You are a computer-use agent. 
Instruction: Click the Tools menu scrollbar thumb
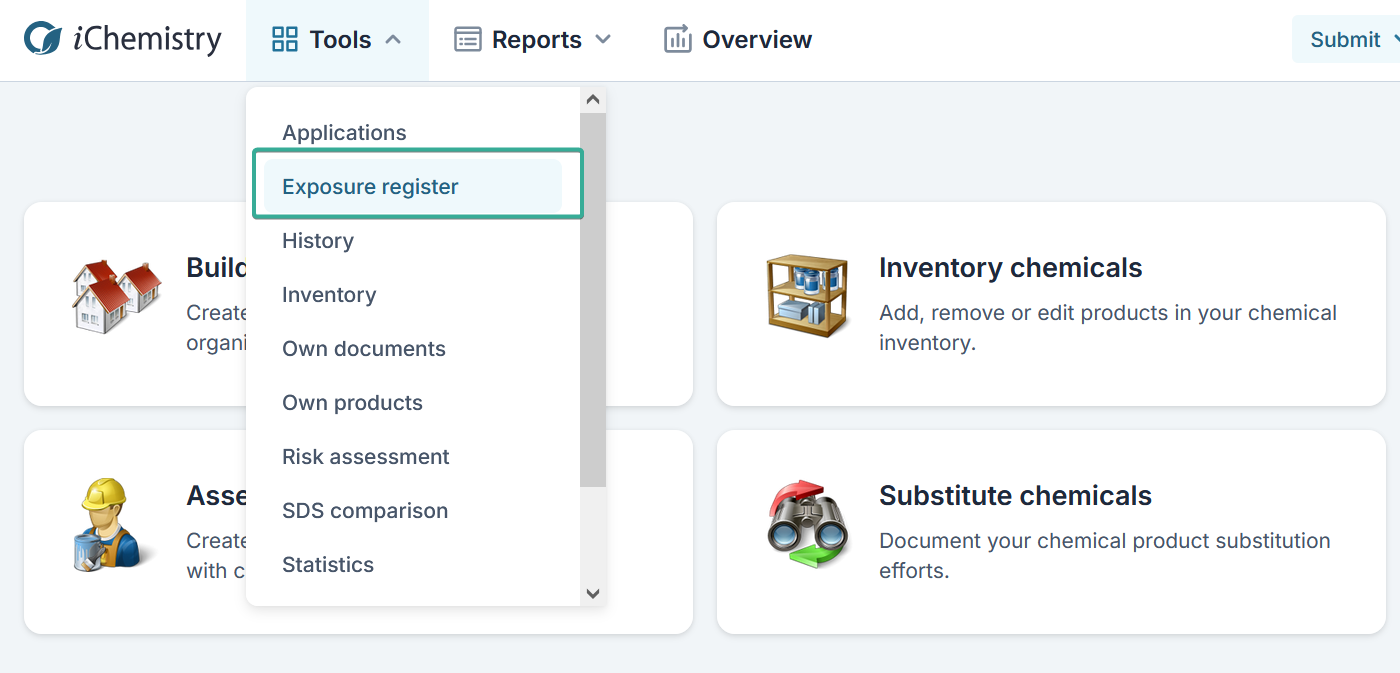[x=593, y=300]
